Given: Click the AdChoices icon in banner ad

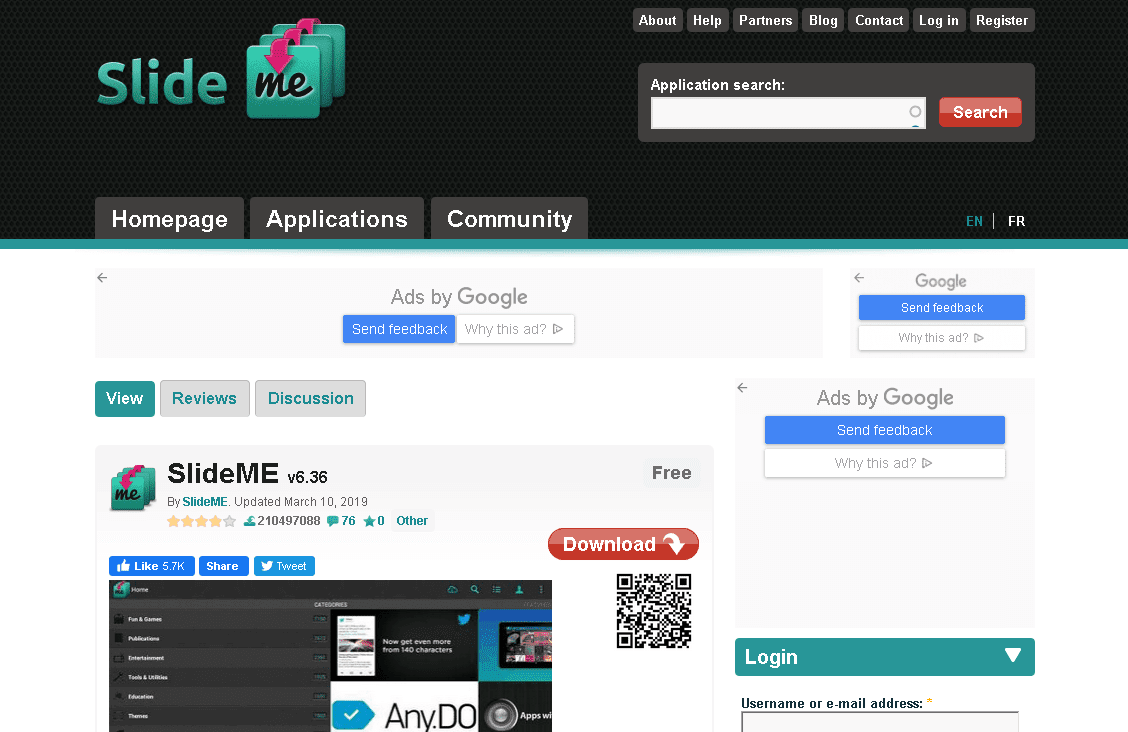Looking at the screenshot, I should pos(558,329).
